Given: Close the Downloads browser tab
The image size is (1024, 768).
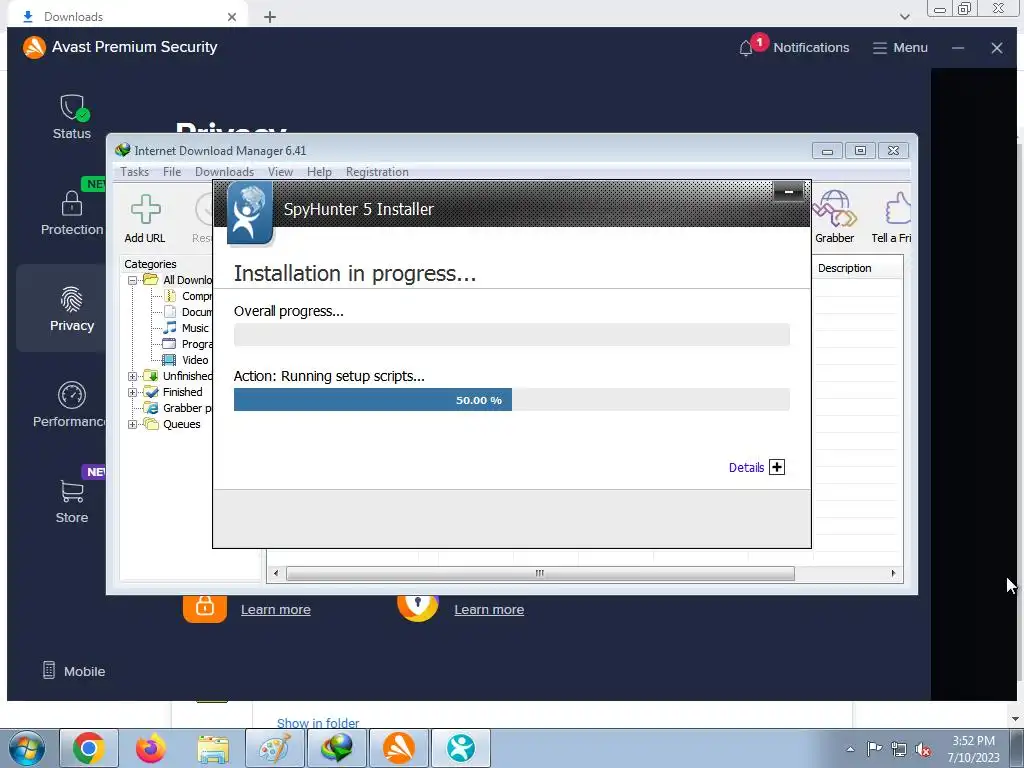Looking at the screenshot, I should [232, 17].
